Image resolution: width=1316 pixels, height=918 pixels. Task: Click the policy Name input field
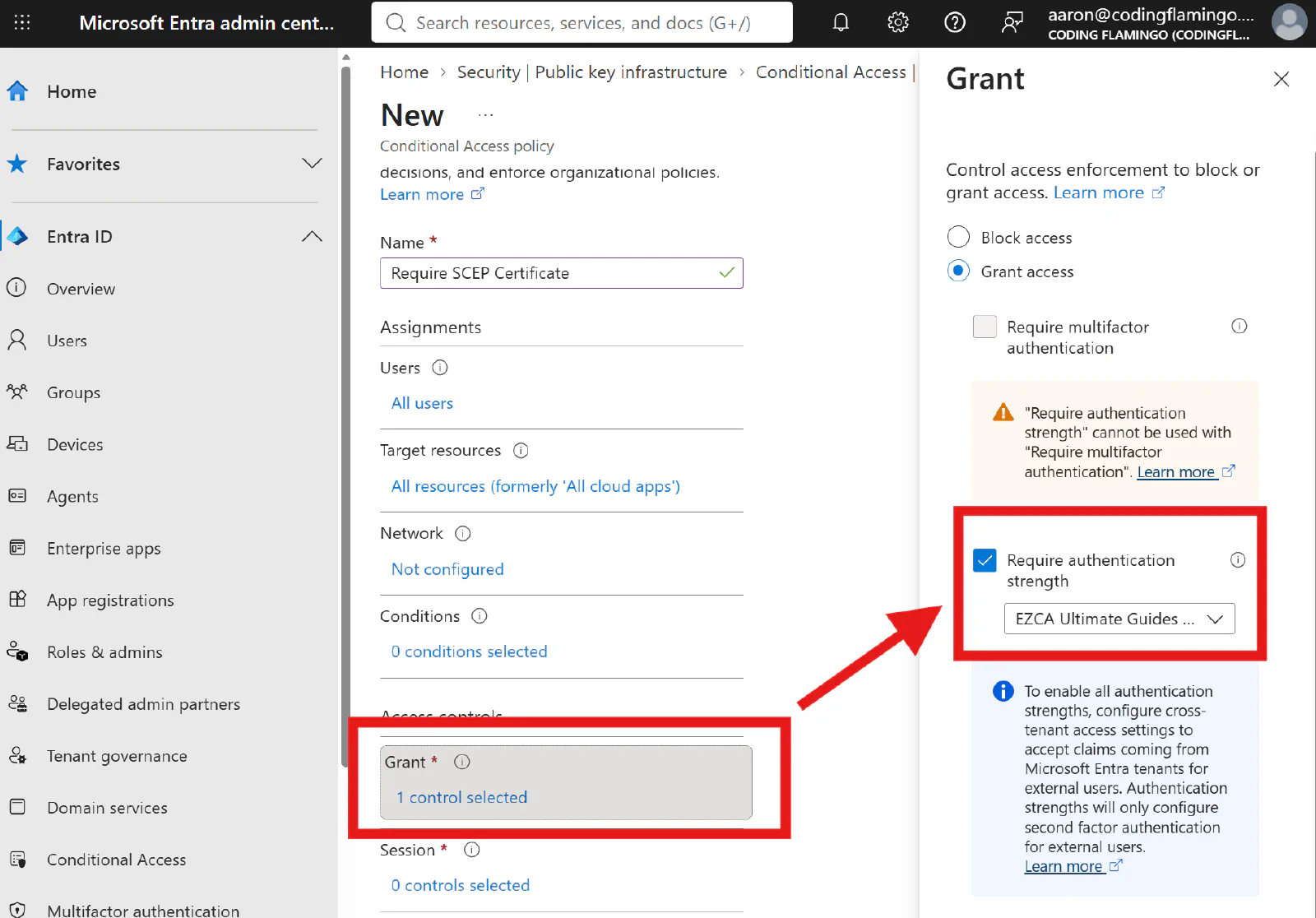pyautogui.click(x=562, y=273)
